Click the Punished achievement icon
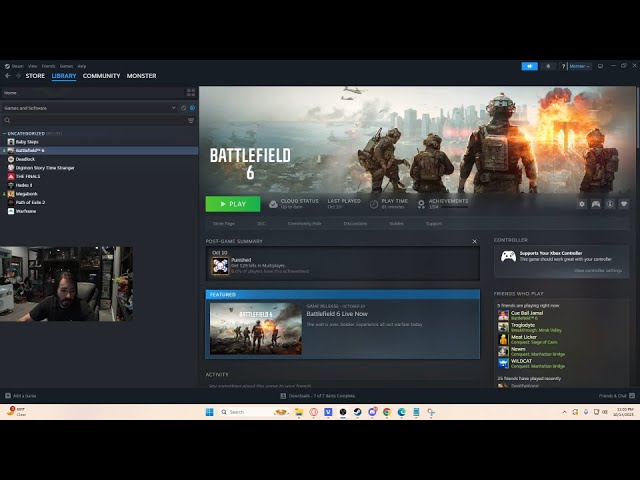The width and height of the screenshot is (640, 480). (x=220, y=266)
